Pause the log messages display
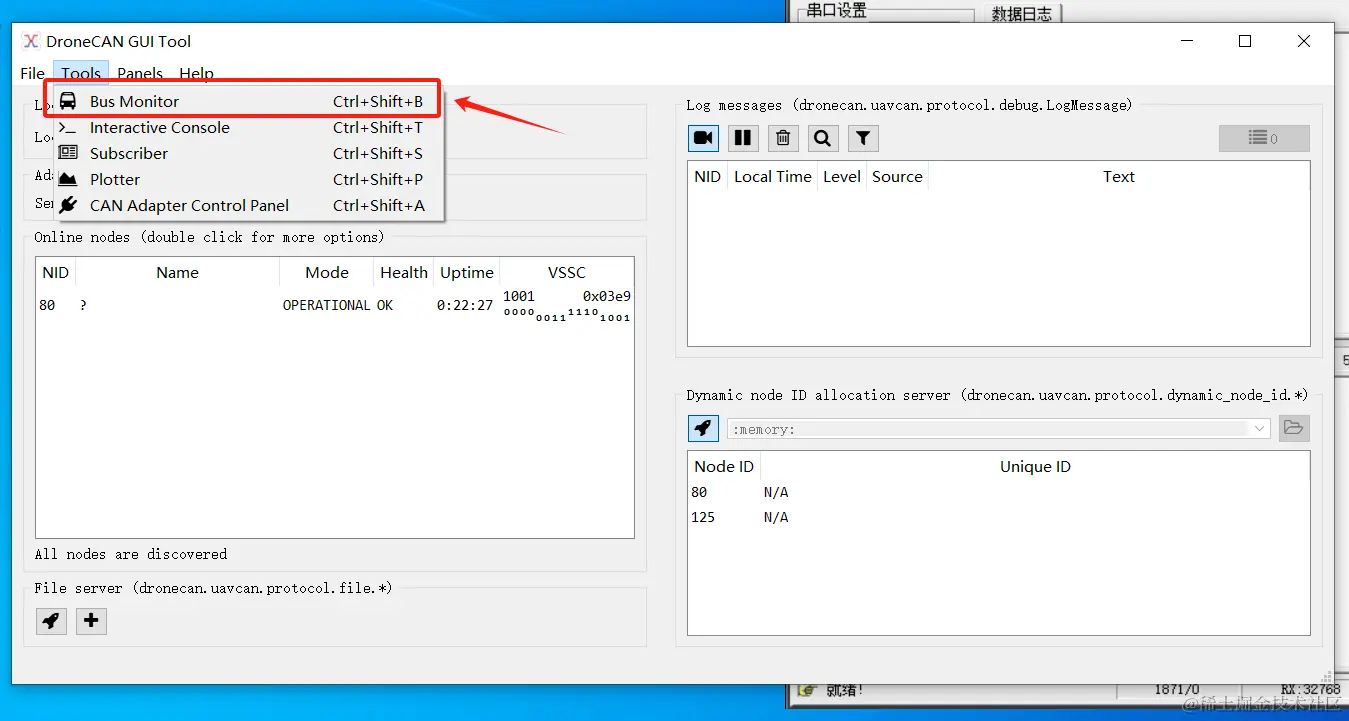Image resolution: width=1349 pixels, height=721 pixels. pyautogui.click(x=743, y=138)
